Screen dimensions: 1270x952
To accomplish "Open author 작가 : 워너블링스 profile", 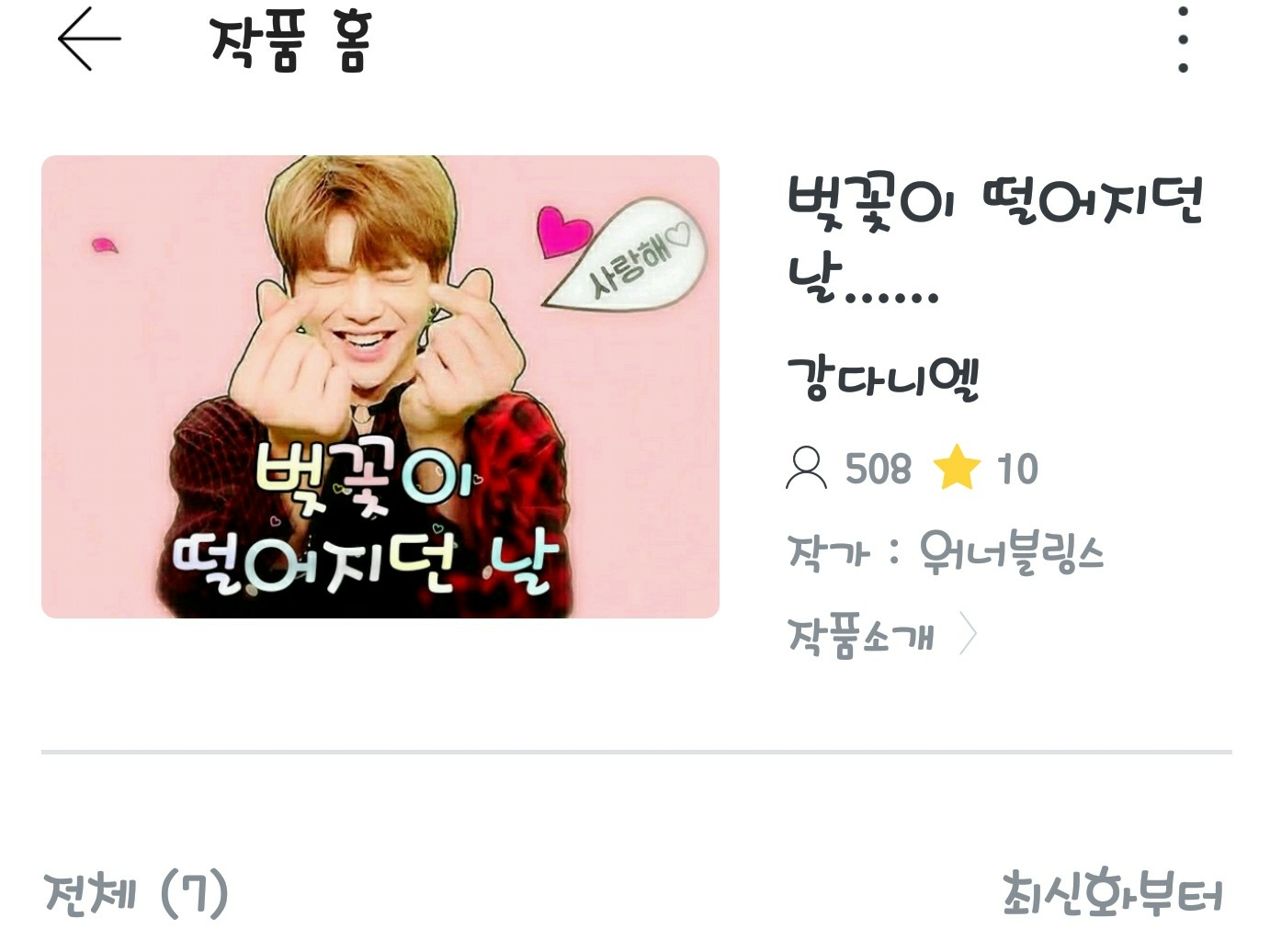I will point(946,553).
